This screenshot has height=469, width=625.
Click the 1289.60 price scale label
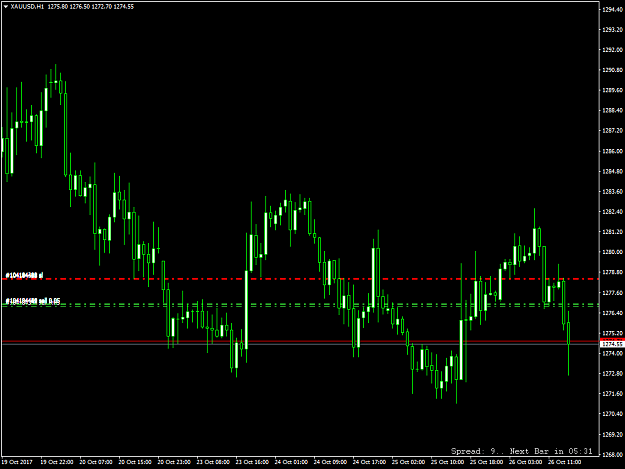coord(613,90)
